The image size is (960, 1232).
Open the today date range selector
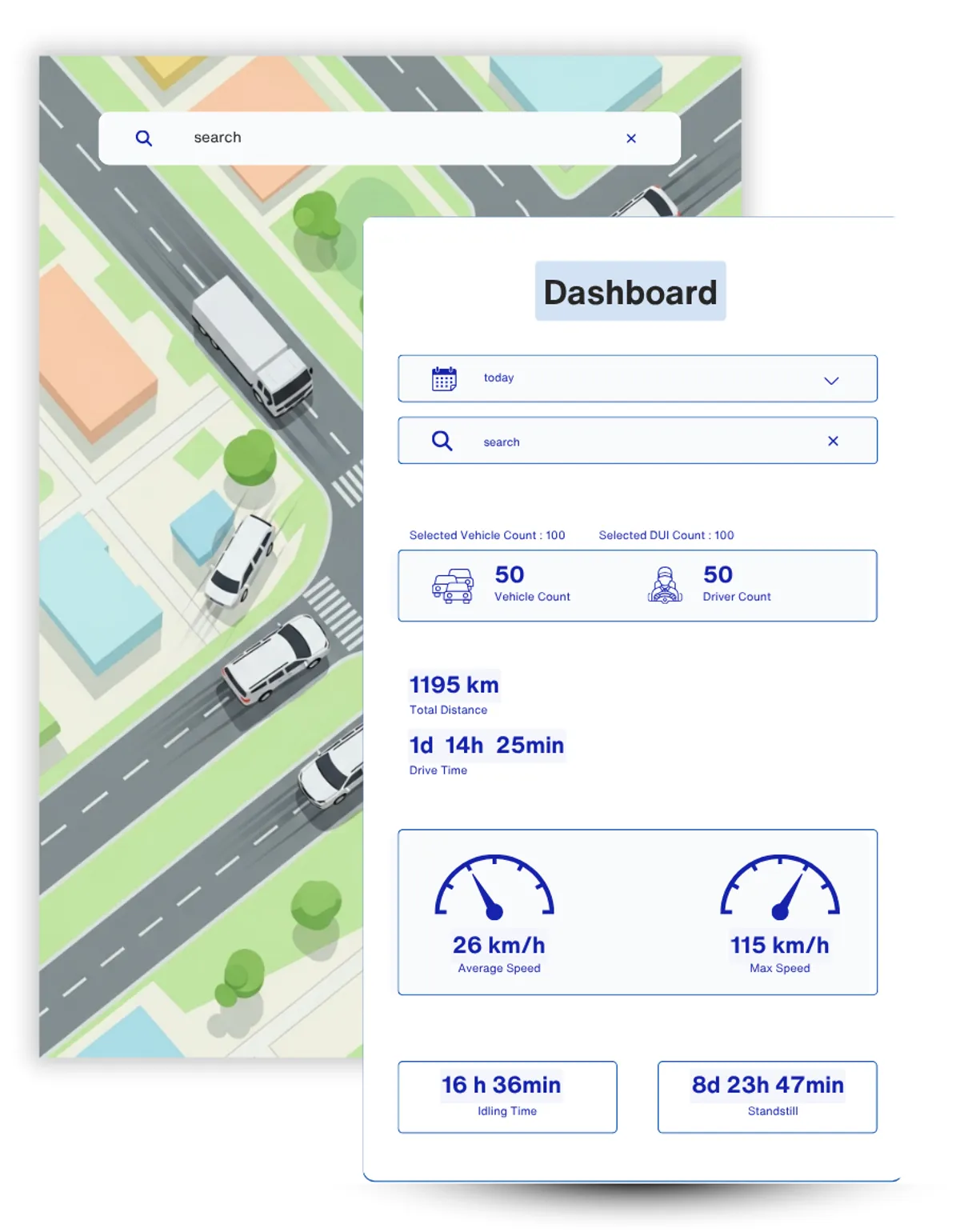click(637, 378)
